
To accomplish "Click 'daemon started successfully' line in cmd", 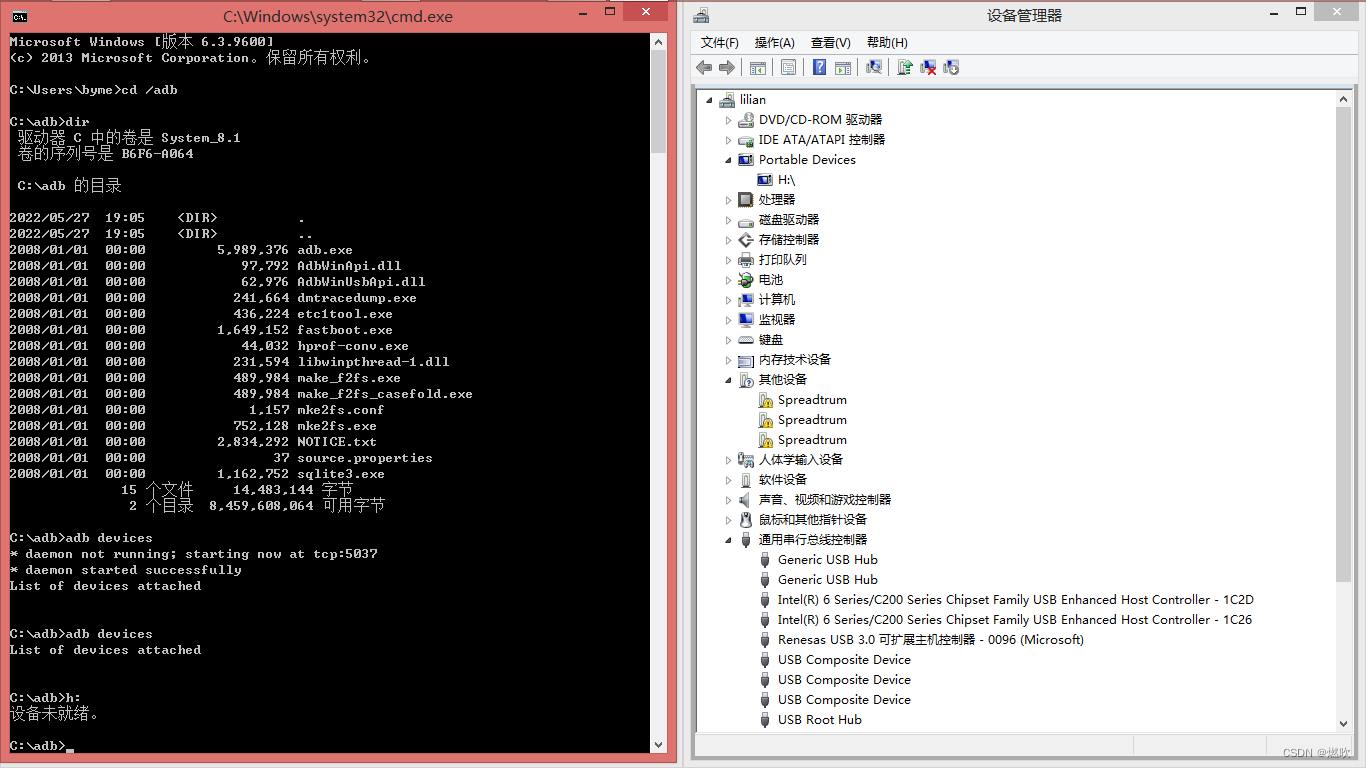I will 126,570.
